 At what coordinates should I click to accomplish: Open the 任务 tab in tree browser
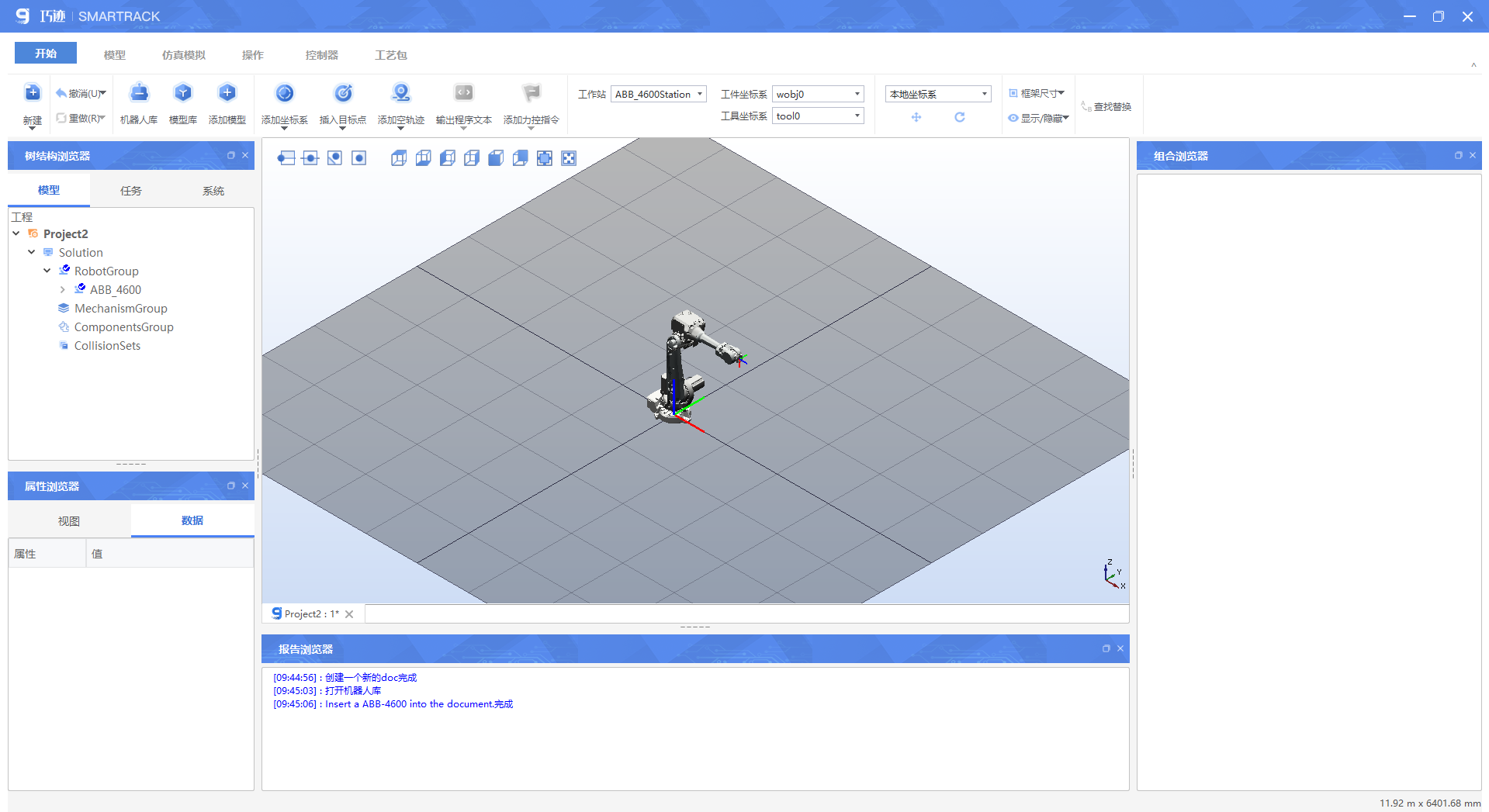[x=131, y=191]
